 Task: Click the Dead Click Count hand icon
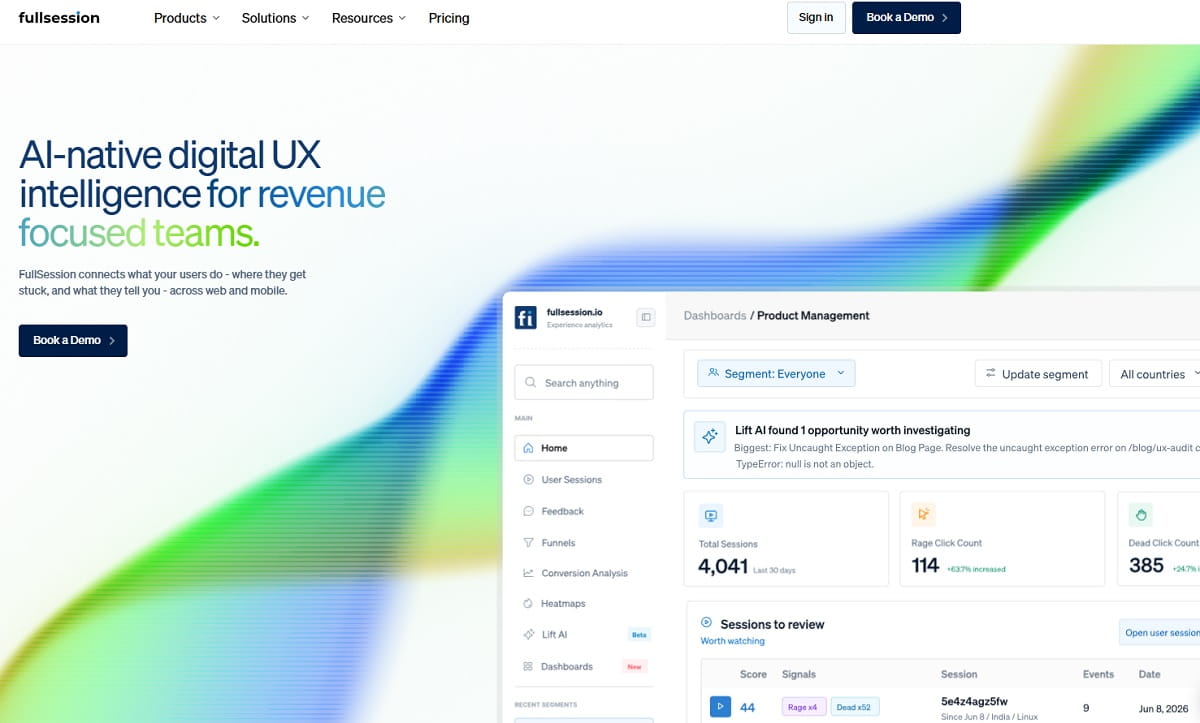point(1141,514)
